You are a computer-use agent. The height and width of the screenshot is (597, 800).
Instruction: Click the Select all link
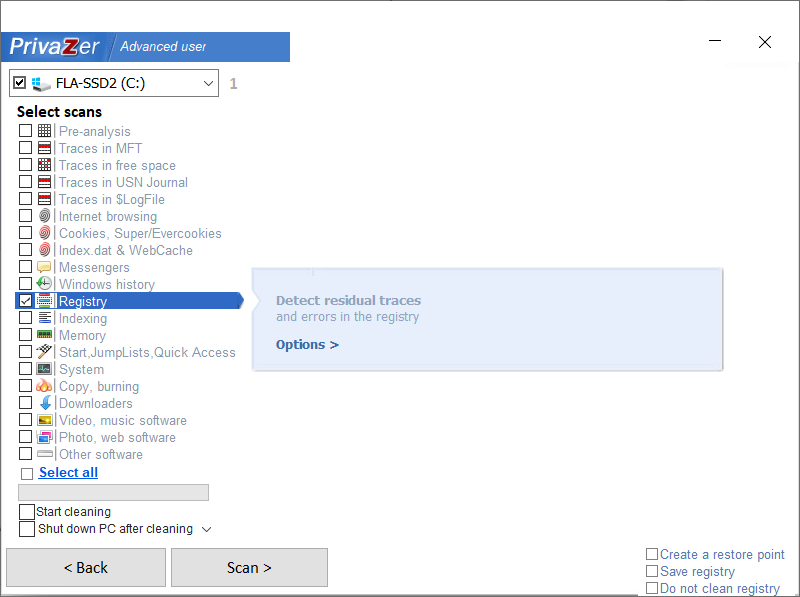tap(68, 472)
